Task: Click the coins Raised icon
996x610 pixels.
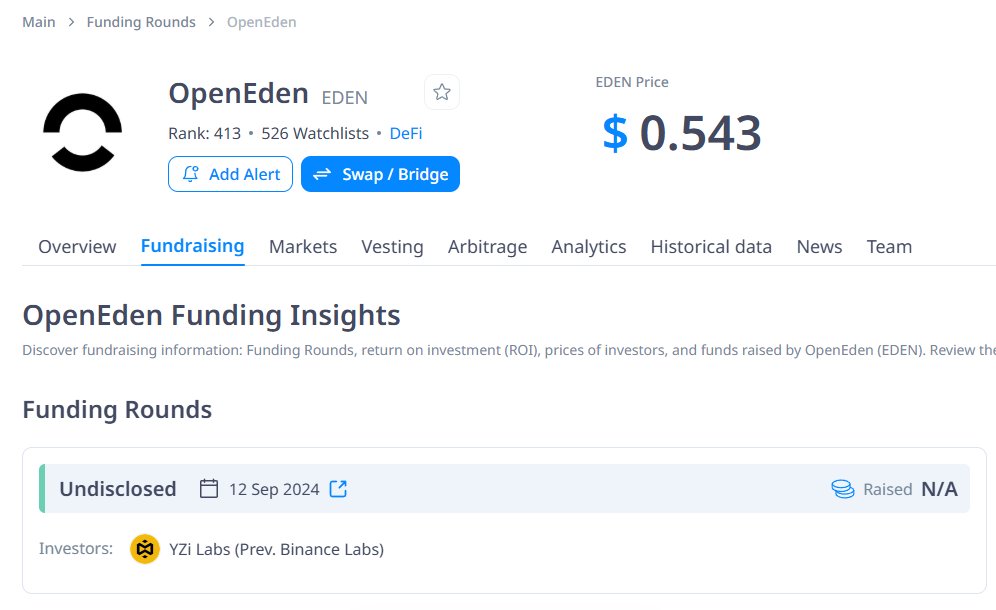Action: point(843,489)
